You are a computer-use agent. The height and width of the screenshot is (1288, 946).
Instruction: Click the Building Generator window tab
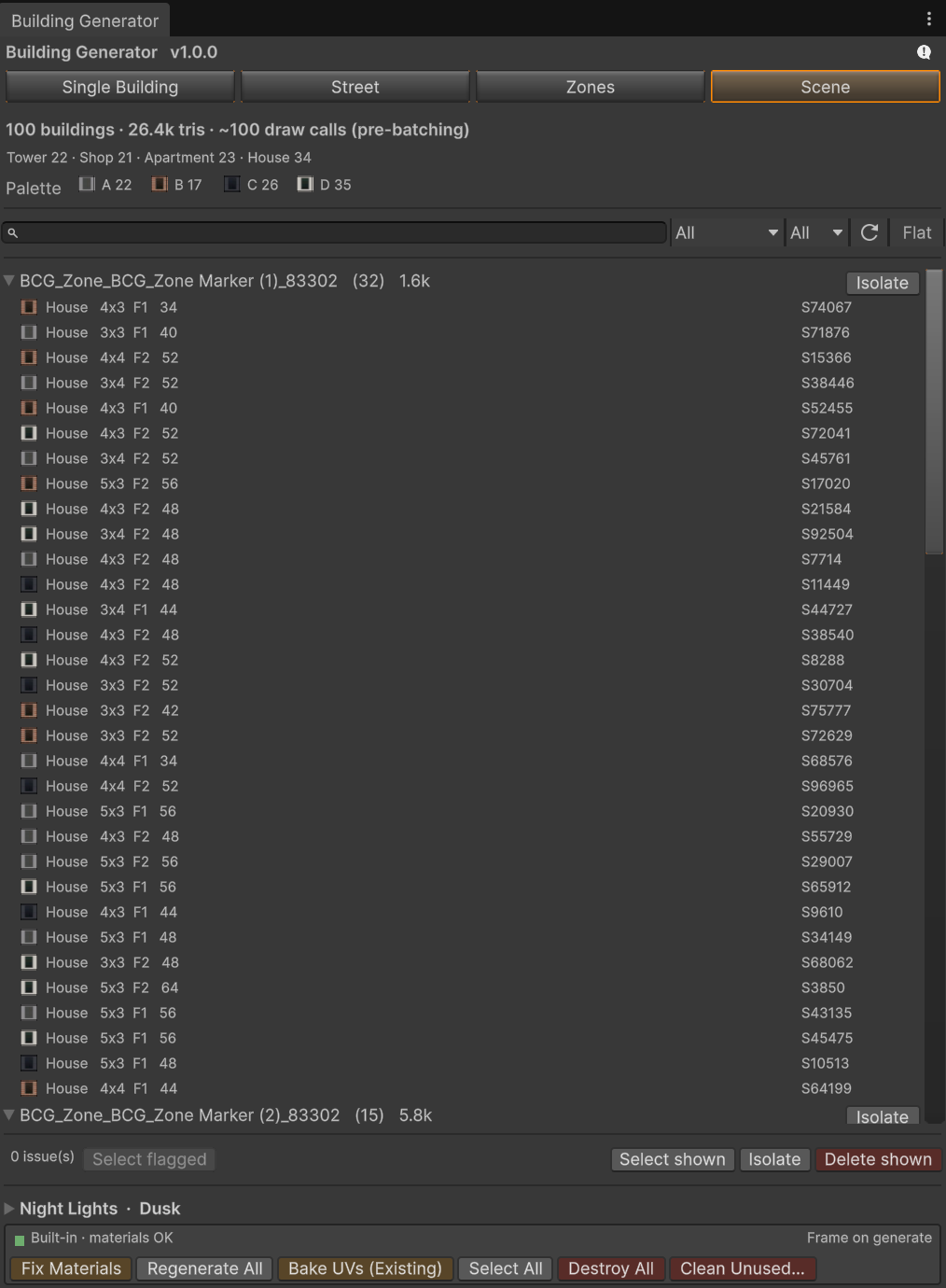(85, 21)
